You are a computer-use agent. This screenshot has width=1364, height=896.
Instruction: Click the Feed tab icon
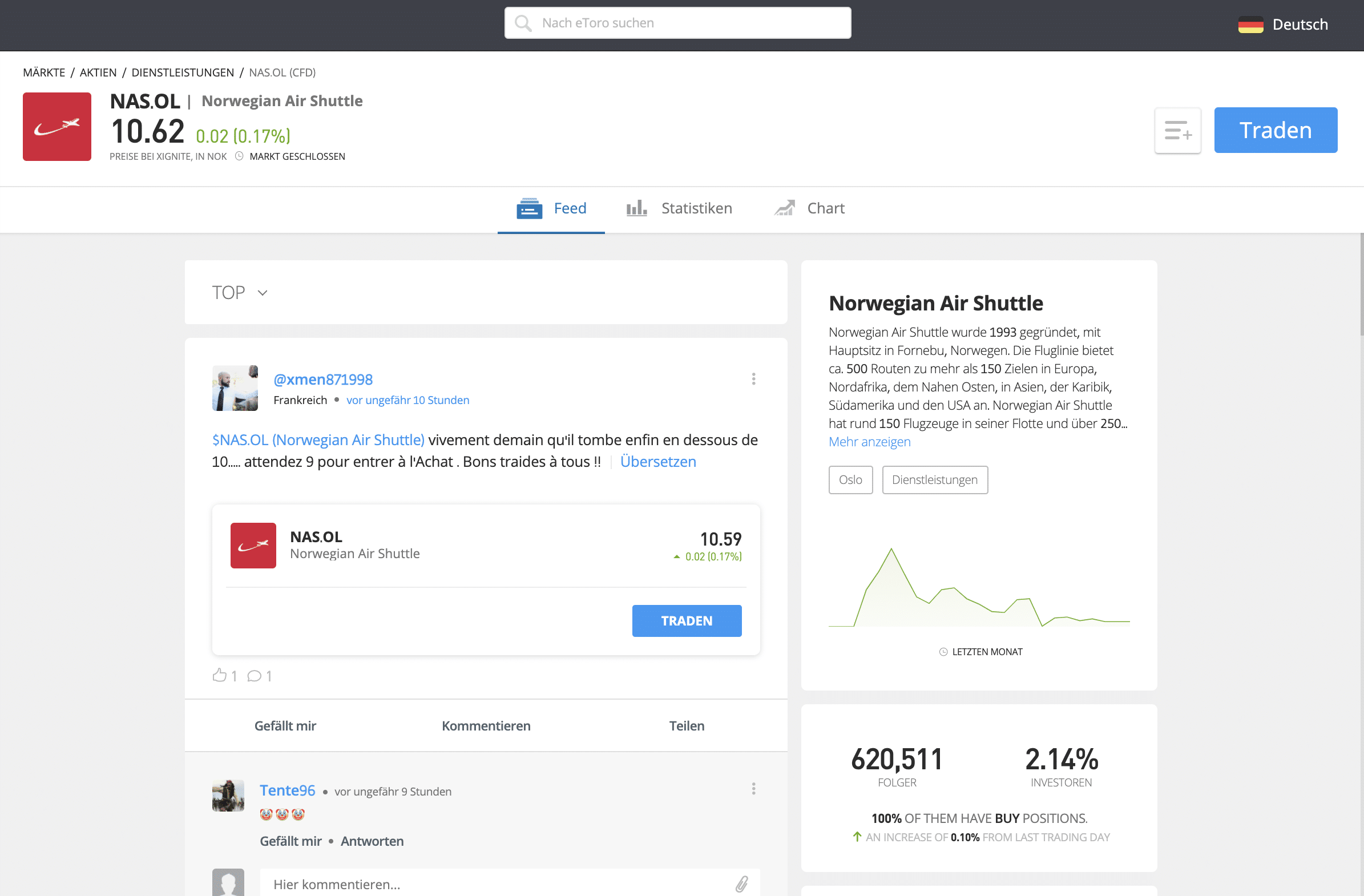[x=529, y=209]
